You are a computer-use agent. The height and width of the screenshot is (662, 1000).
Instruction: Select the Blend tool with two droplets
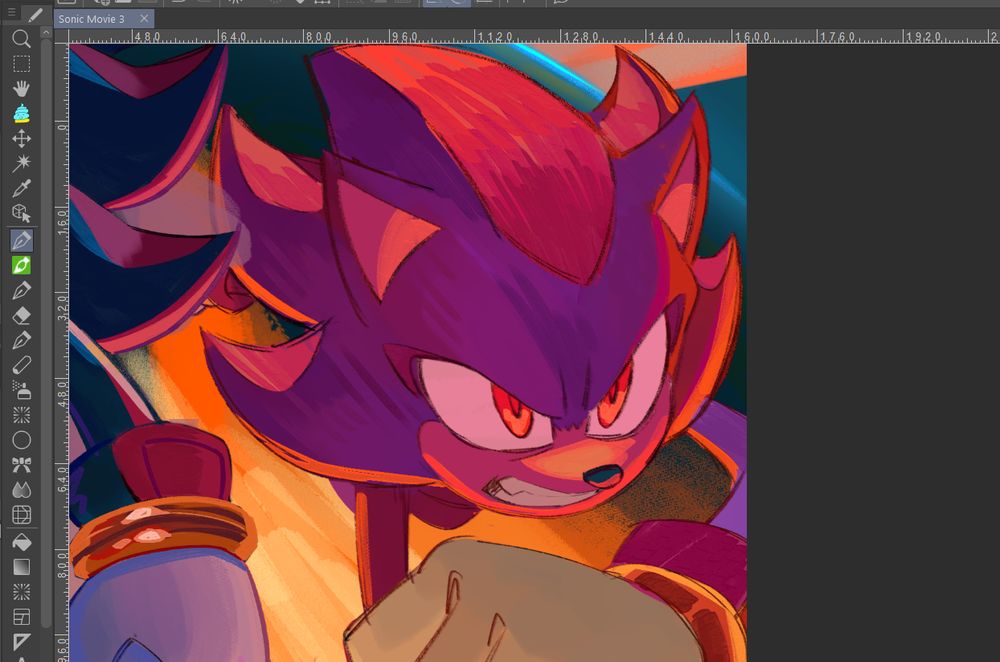point(21,490)
